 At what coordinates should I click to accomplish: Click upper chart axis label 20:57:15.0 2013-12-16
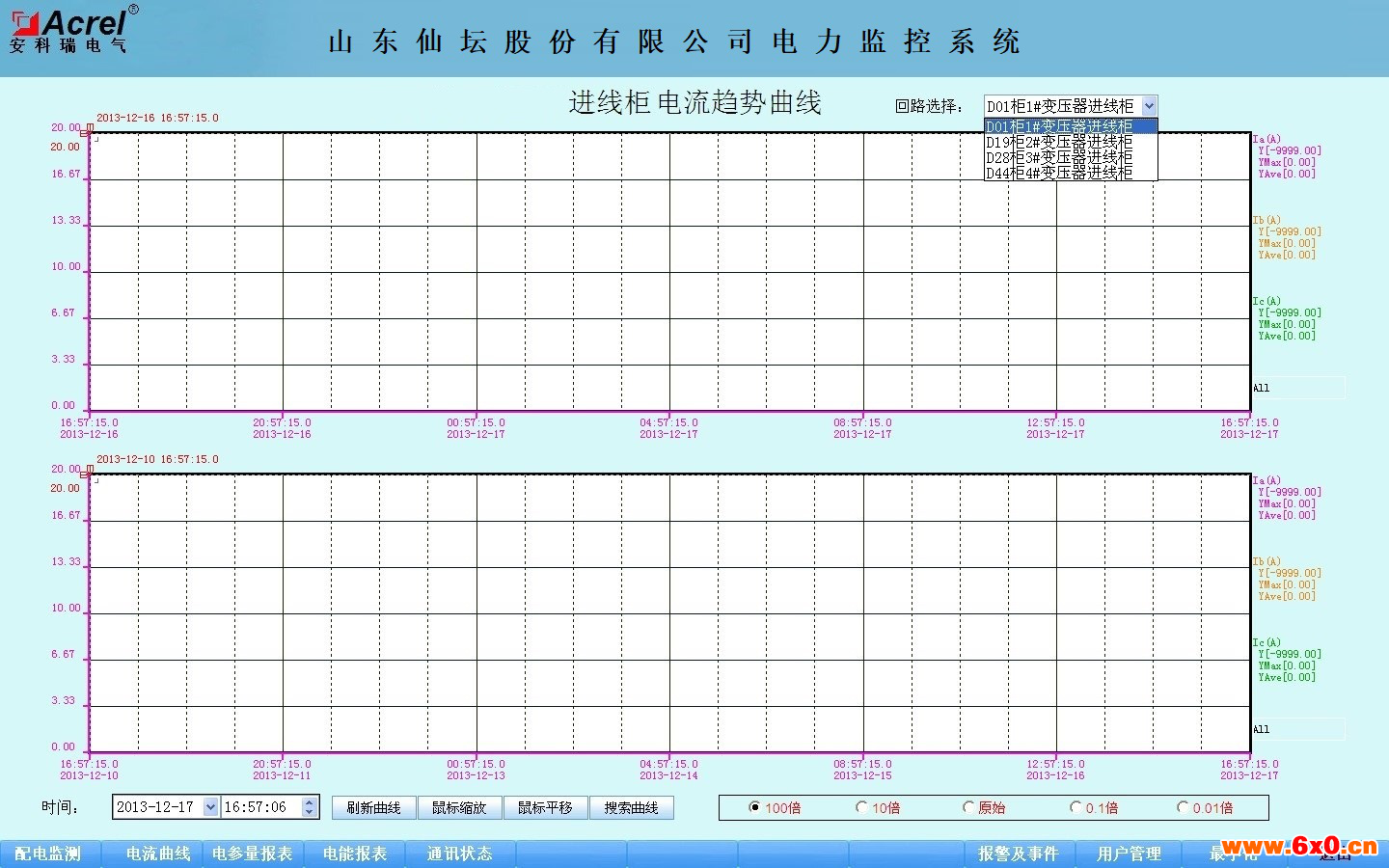pos(282,428)
